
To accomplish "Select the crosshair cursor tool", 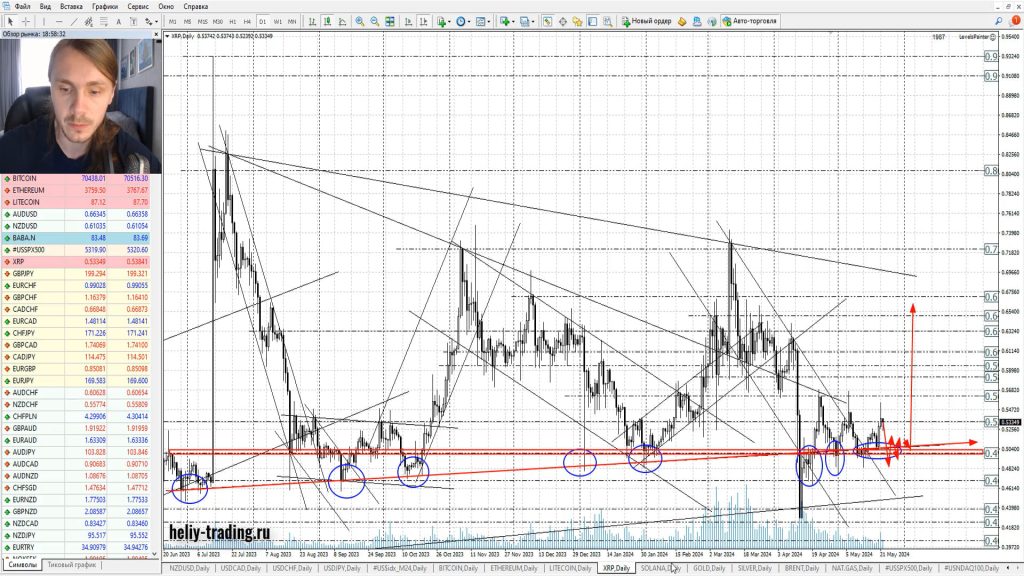I will (x=26, y=21).
